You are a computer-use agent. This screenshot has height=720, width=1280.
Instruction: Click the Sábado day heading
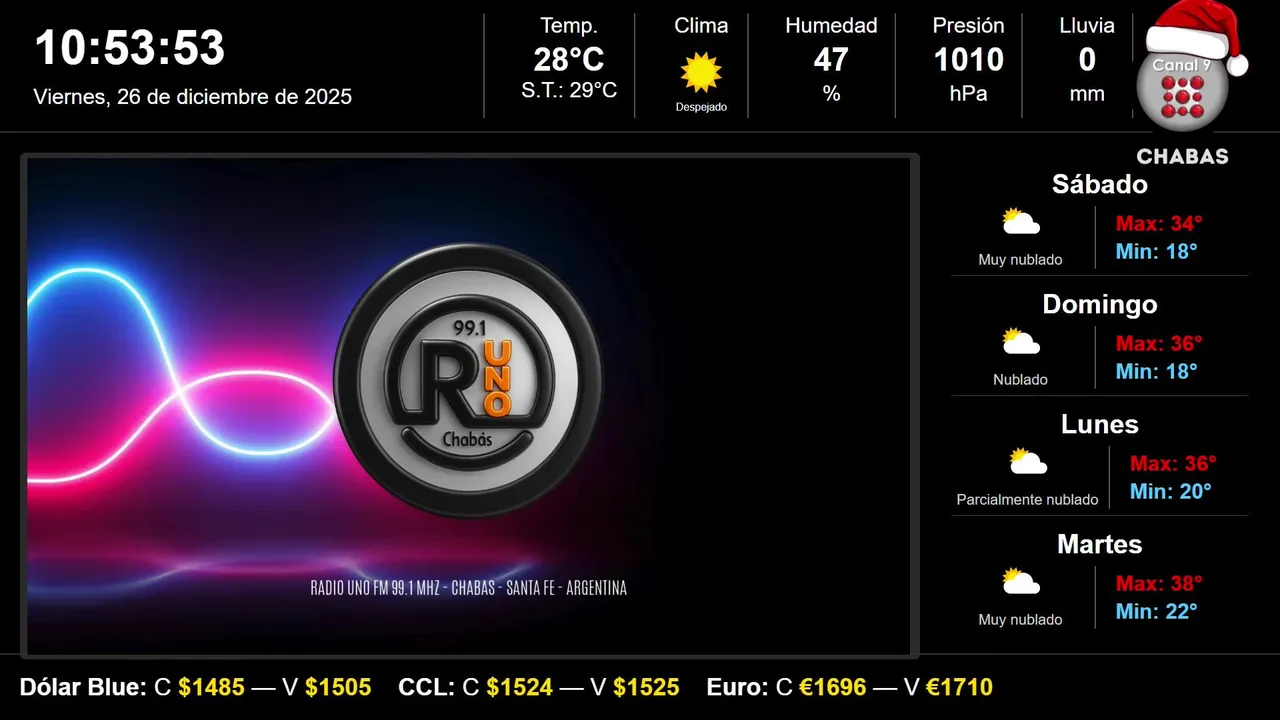(1100, 184)
